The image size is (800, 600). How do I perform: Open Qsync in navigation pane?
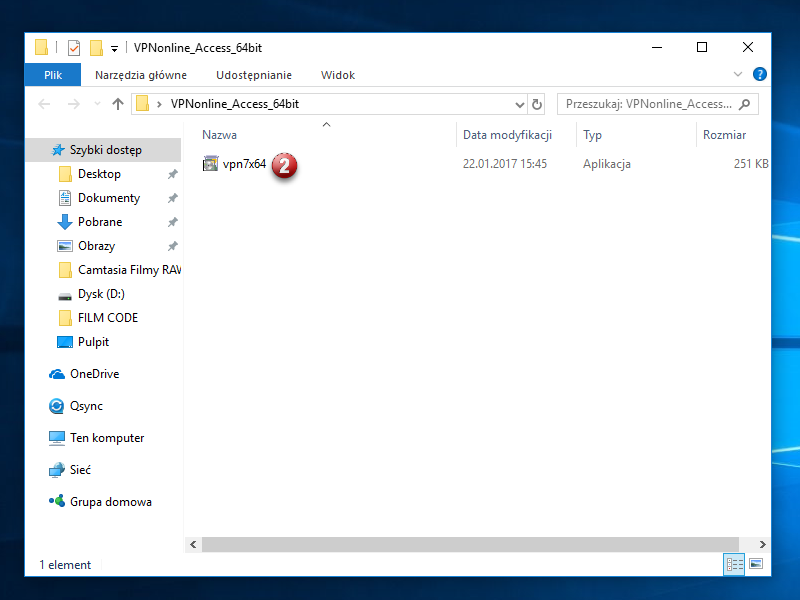point(86,406)
